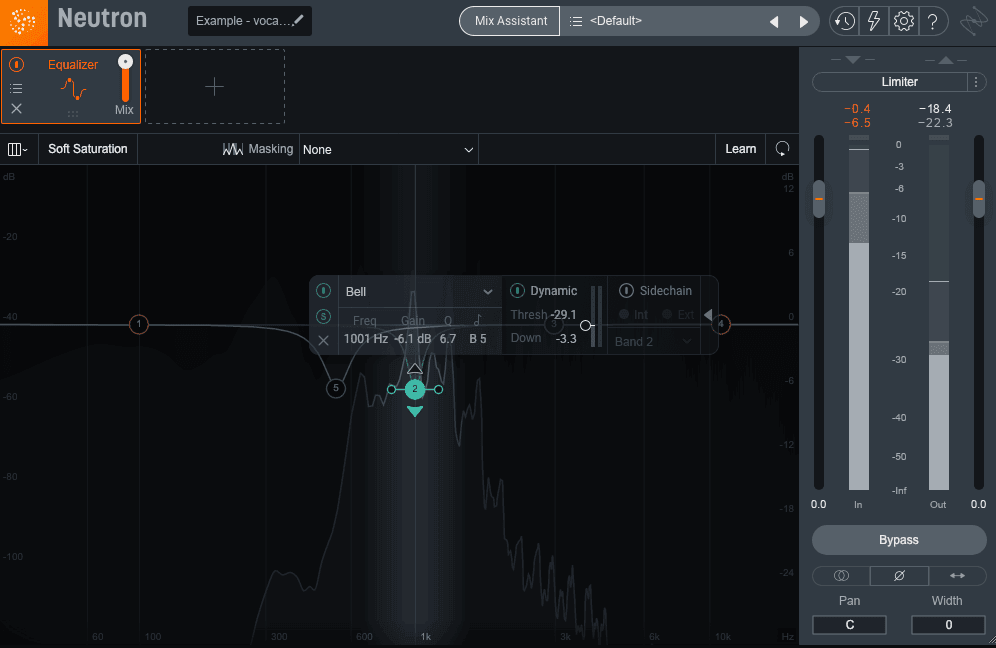Click the output gain slider handle
The width and height of the screenshot is (996, 648).
979,199
